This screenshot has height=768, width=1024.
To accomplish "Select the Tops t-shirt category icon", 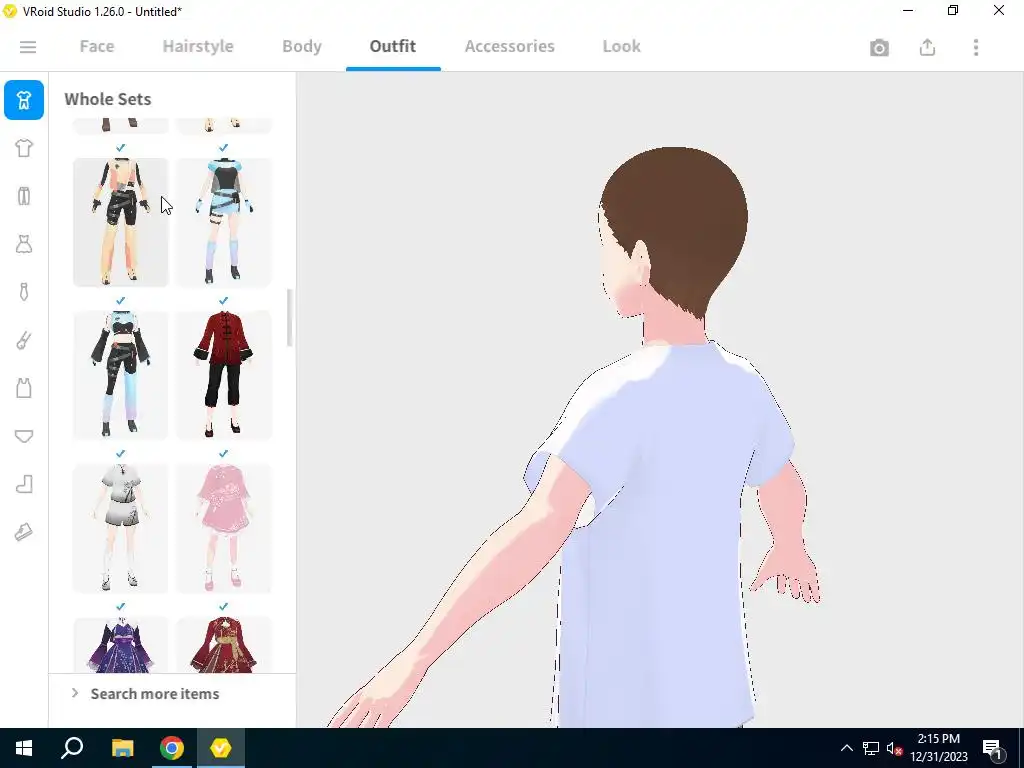I will coord(24,148).
